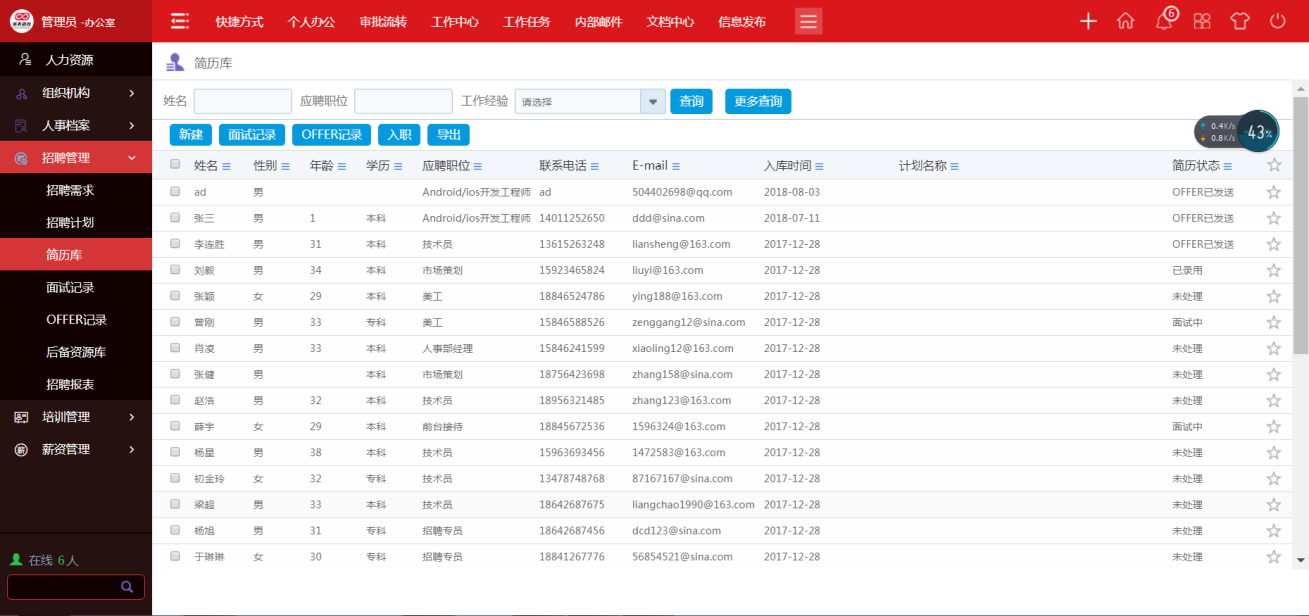Click the t-shirt theme icon
This screenshot has width=1309, height=616.
(1239, 19)
